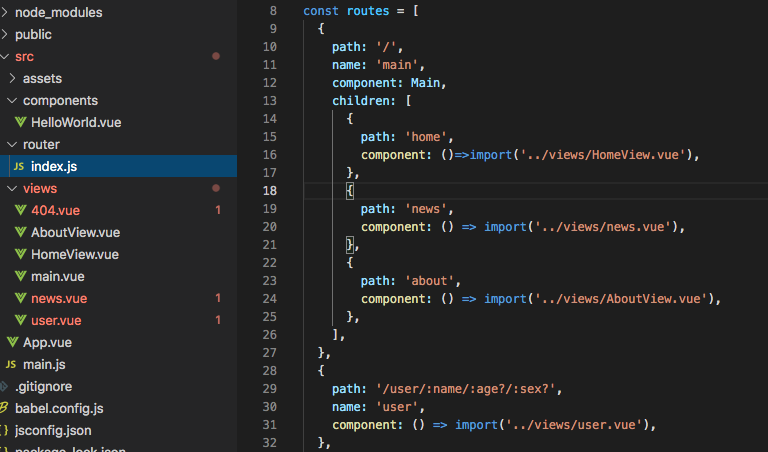Click the Vue icon beside news.vue

pyautogui.click(x=21, y=298)
